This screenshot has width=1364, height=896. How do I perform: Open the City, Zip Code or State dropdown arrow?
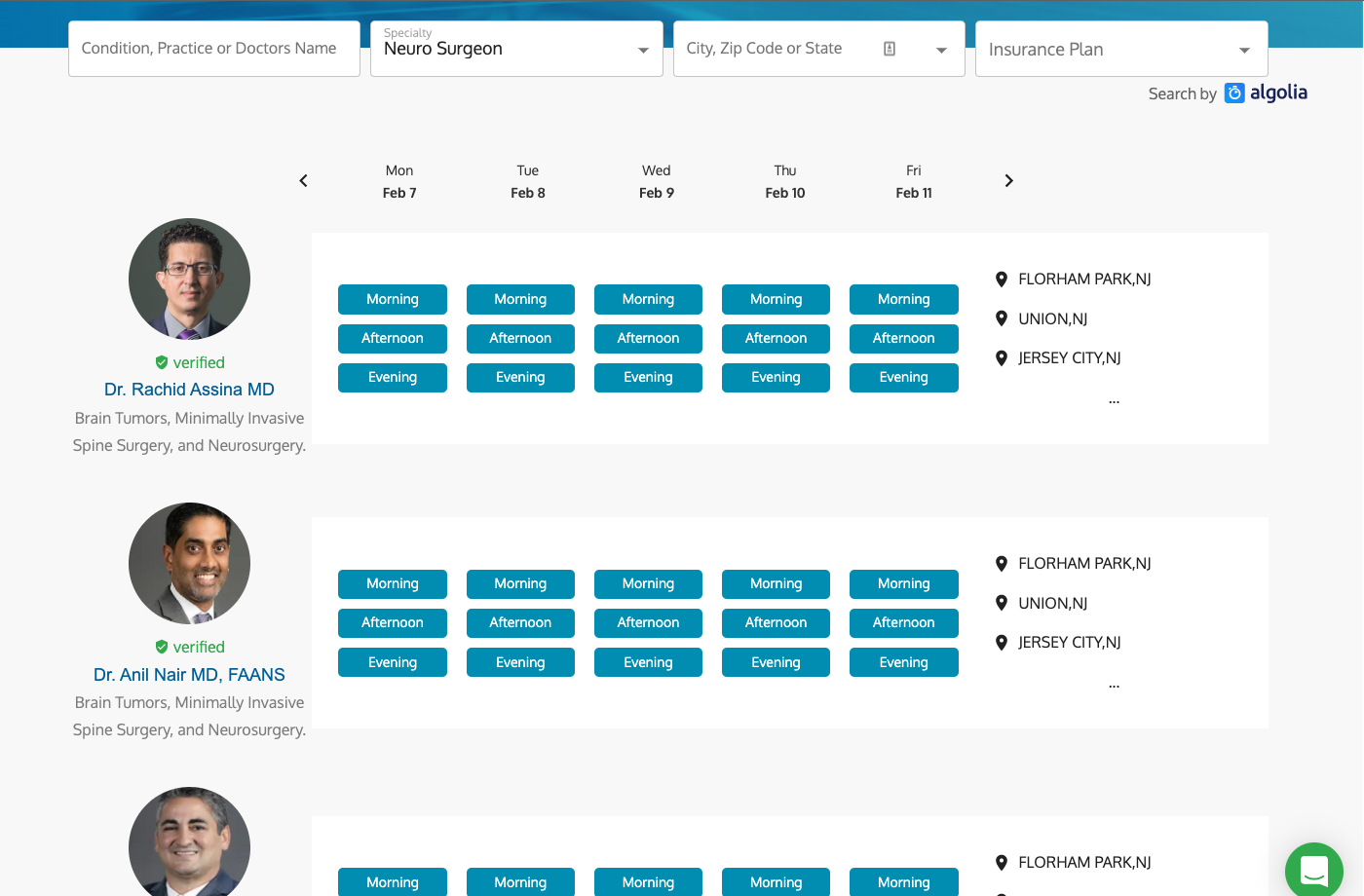(x=941, y=50)
